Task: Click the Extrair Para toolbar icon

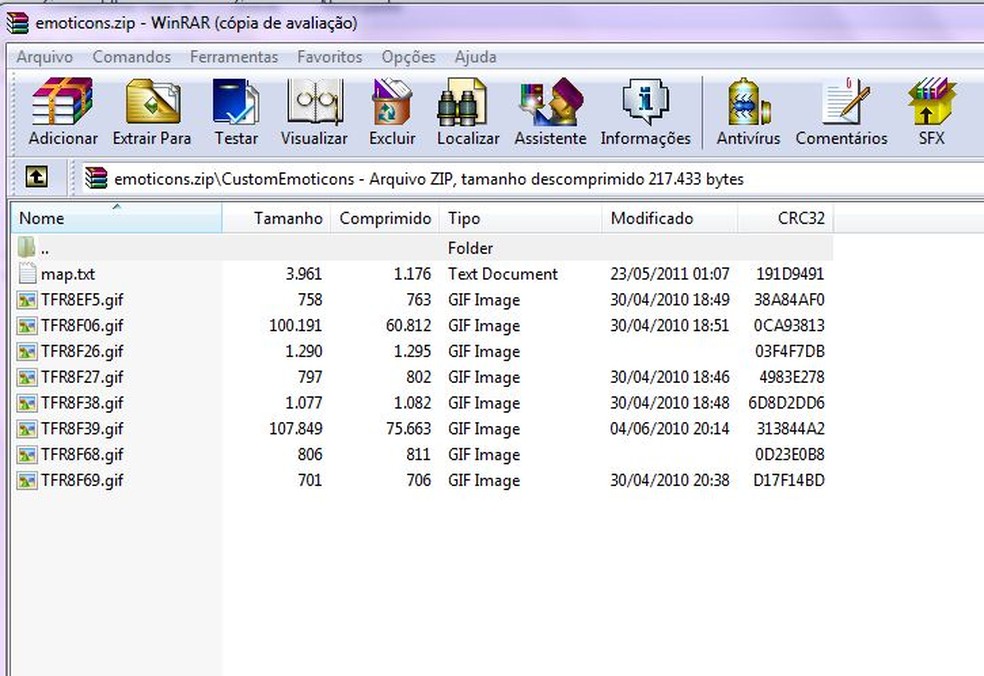Action: tap(152, 102)
